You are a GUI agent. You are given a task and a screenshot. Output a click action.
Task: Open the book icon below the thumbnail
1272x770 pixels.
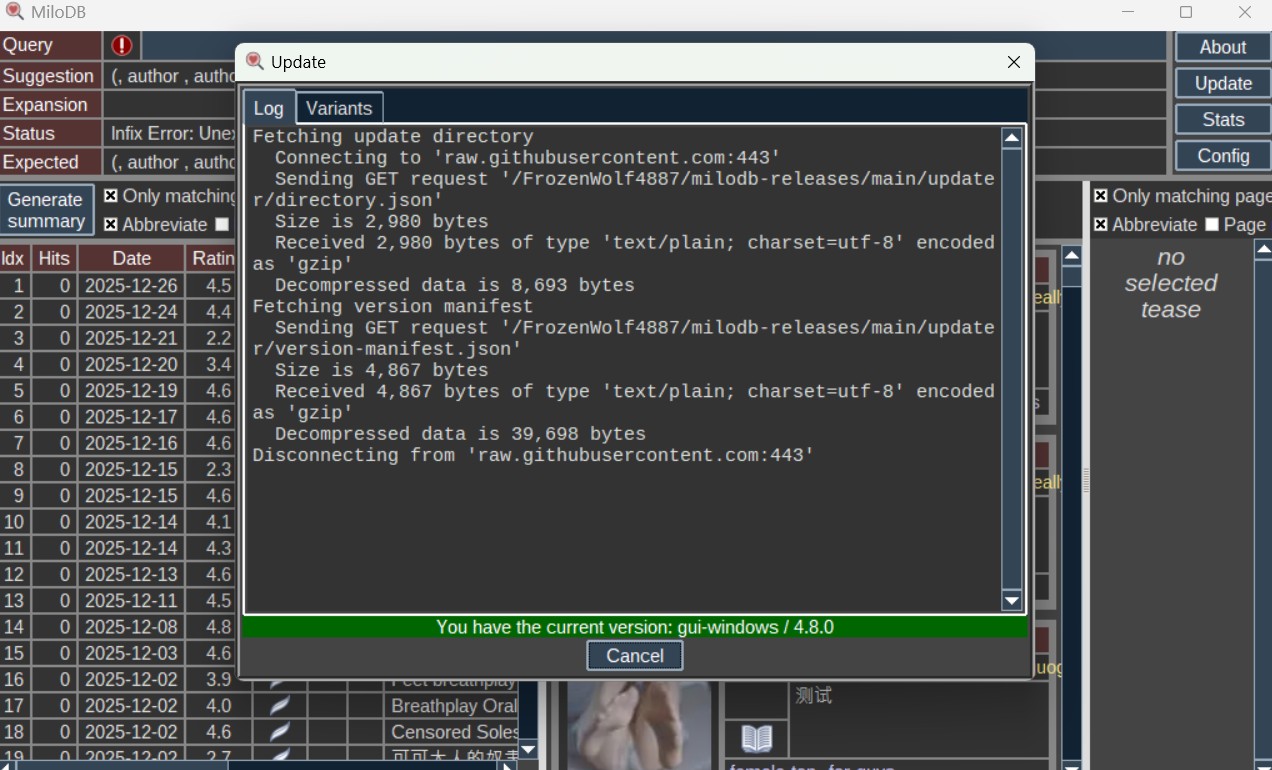coord(757,739)
